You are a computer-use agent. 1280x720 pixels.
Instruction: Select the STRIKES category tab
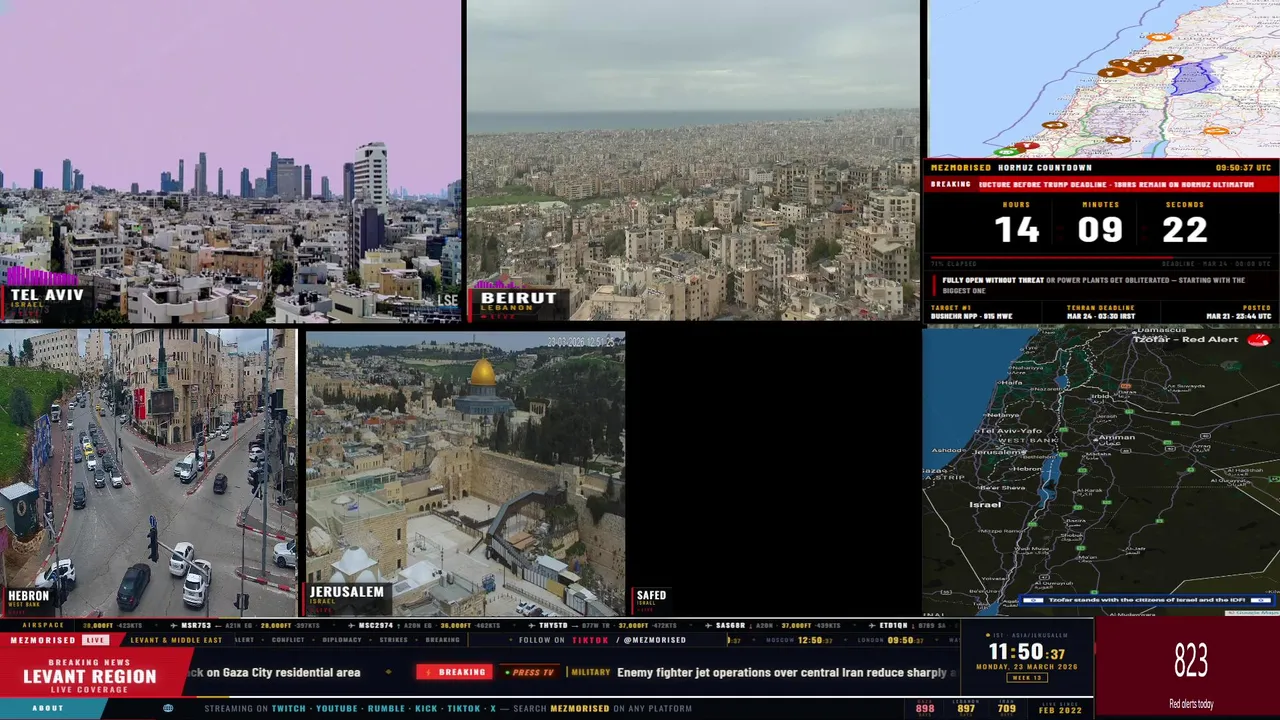click(394, 640)
